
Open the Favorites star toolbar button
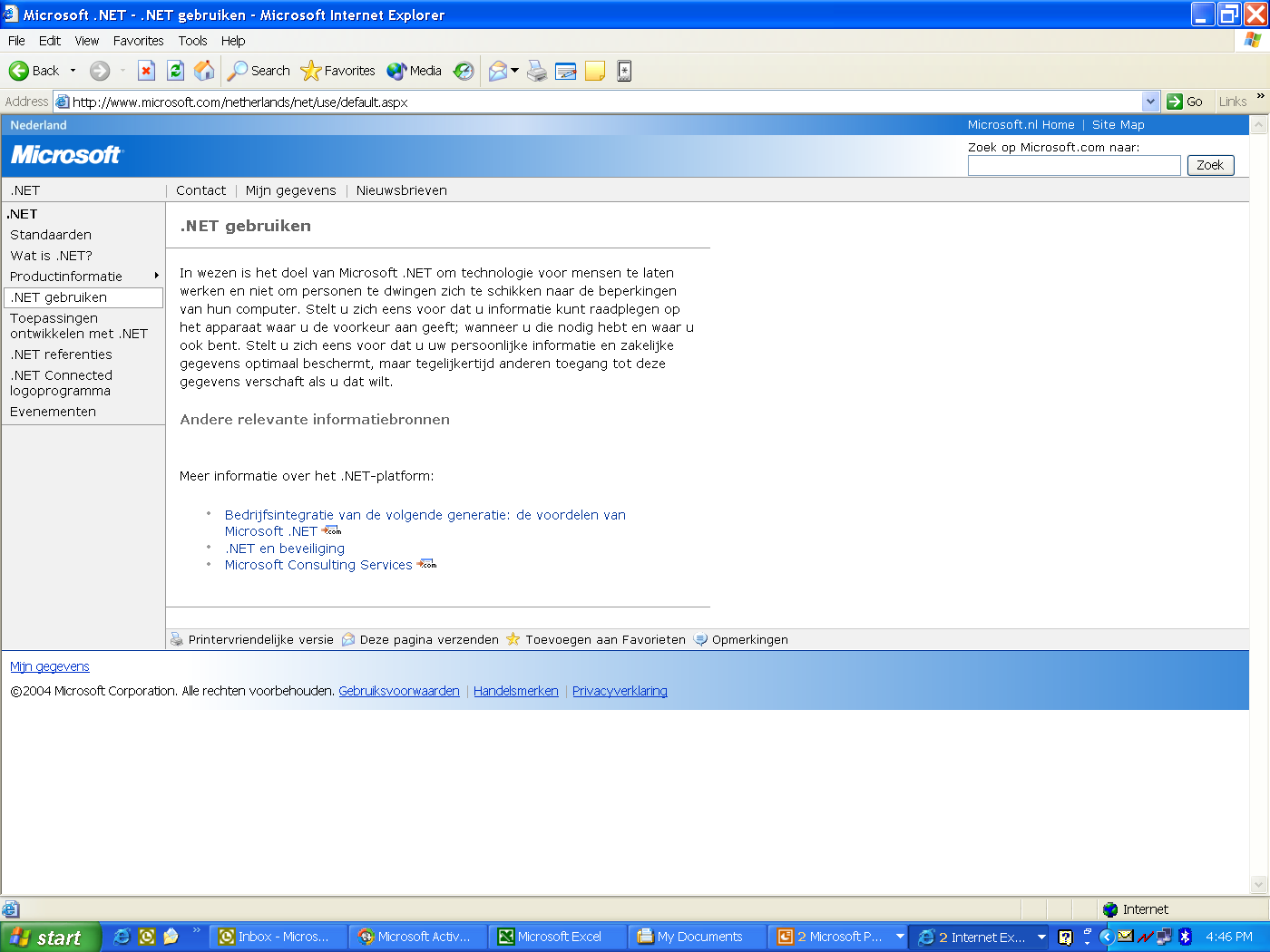[x=337, y=71]
